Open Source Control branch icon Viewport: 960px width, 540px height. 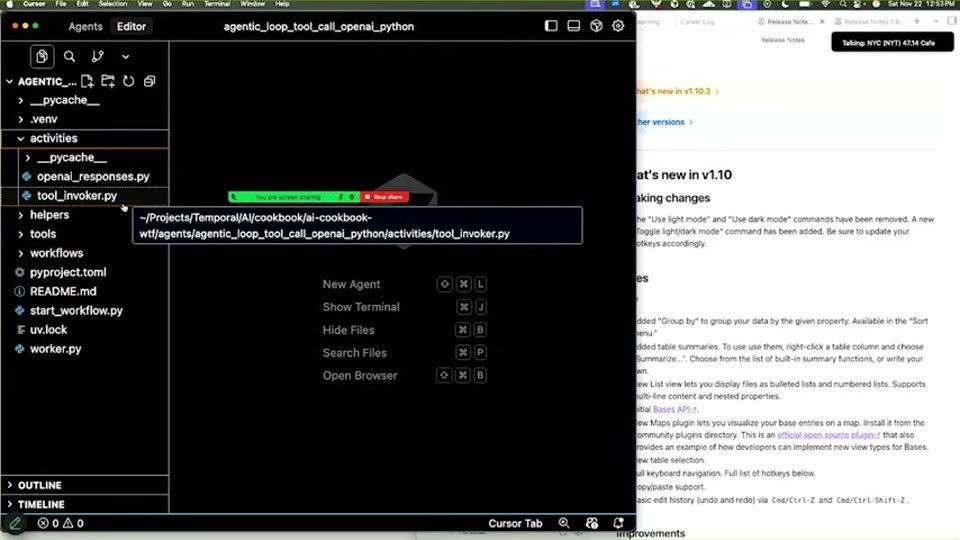coord(97,56)
